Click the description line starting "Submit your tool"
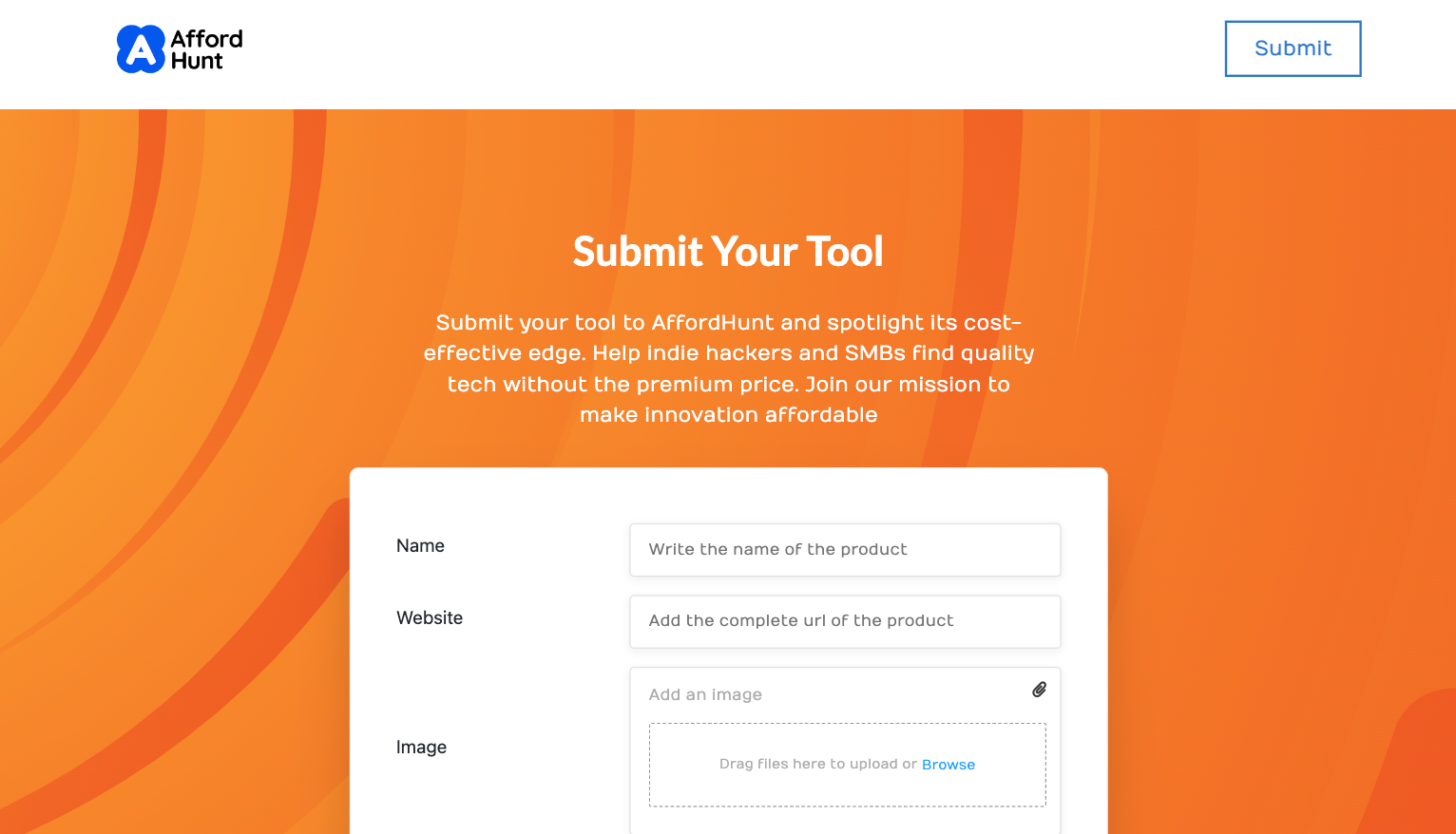Viewport: 1456px width, 834px height. (x=728, y=323)
